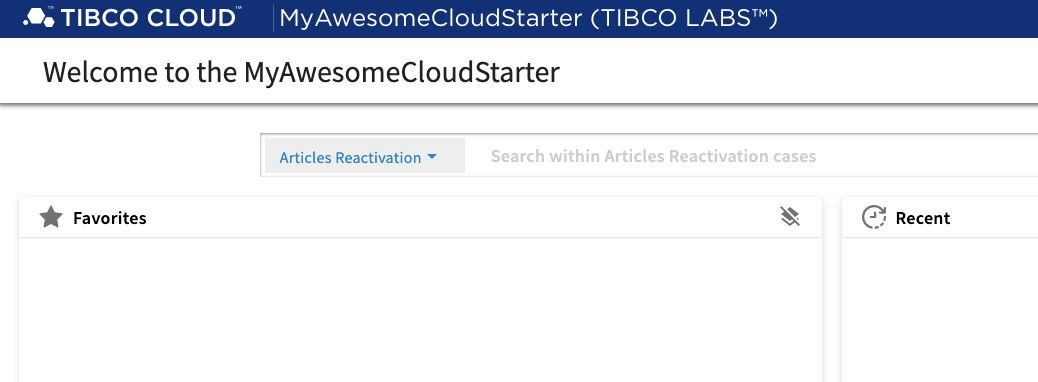Select the Recent panel title text

[x=923, y=218]
